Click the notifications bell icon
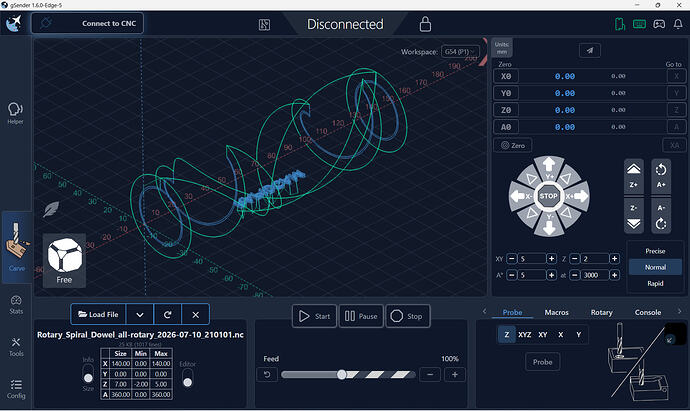Screen dimensions: 690x411 click(678, 24)
